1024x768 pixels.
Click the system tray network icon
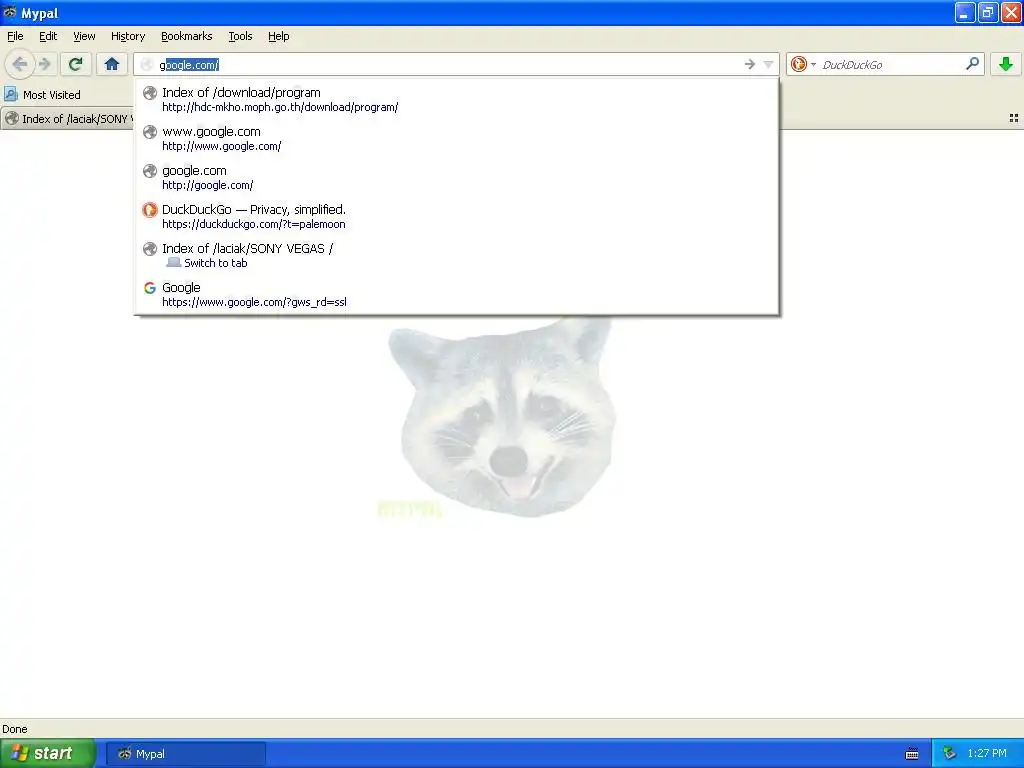pyautogui.click(x=950, y=754)
